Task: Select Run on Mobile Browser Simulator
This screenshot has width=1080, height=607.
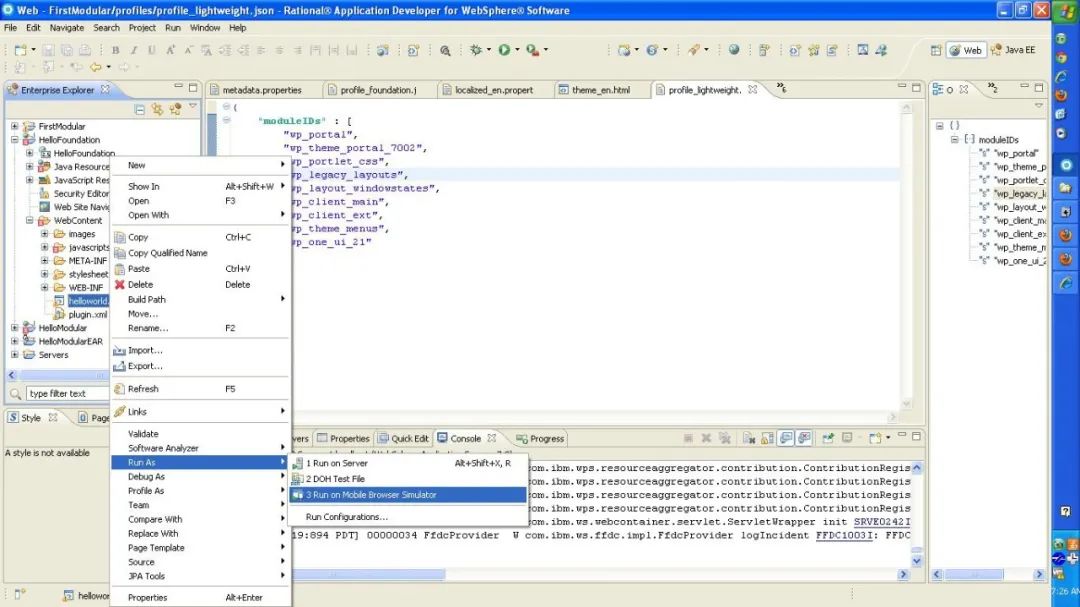Action: coord(371,495)
